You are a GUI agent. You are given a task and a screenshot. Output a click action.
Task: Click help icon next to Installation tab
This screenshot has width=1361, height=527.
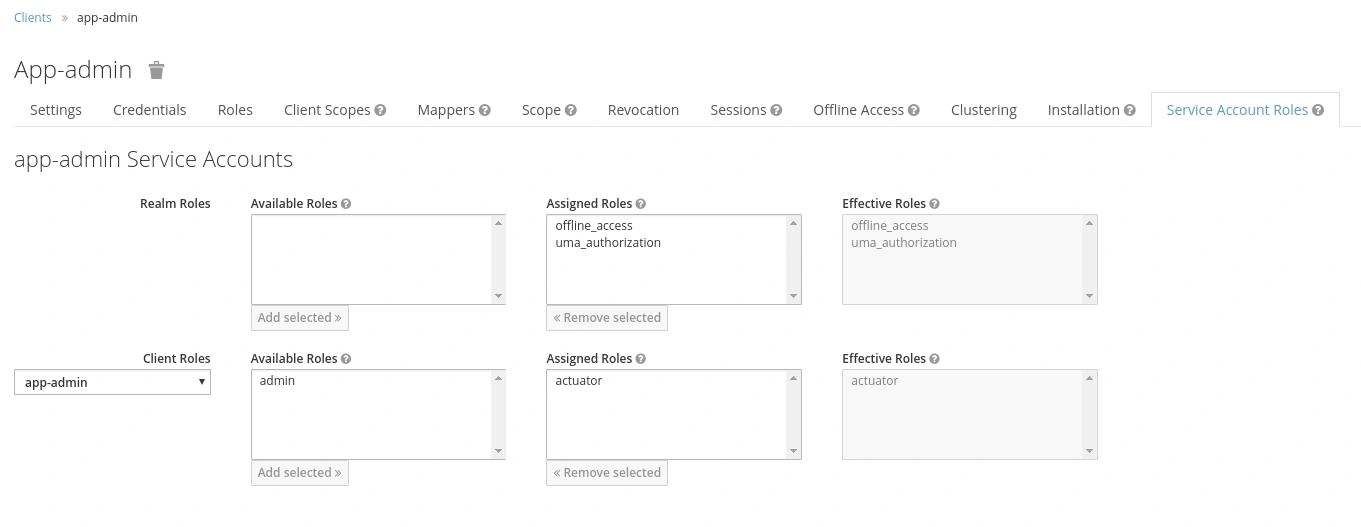(1130, 110)
